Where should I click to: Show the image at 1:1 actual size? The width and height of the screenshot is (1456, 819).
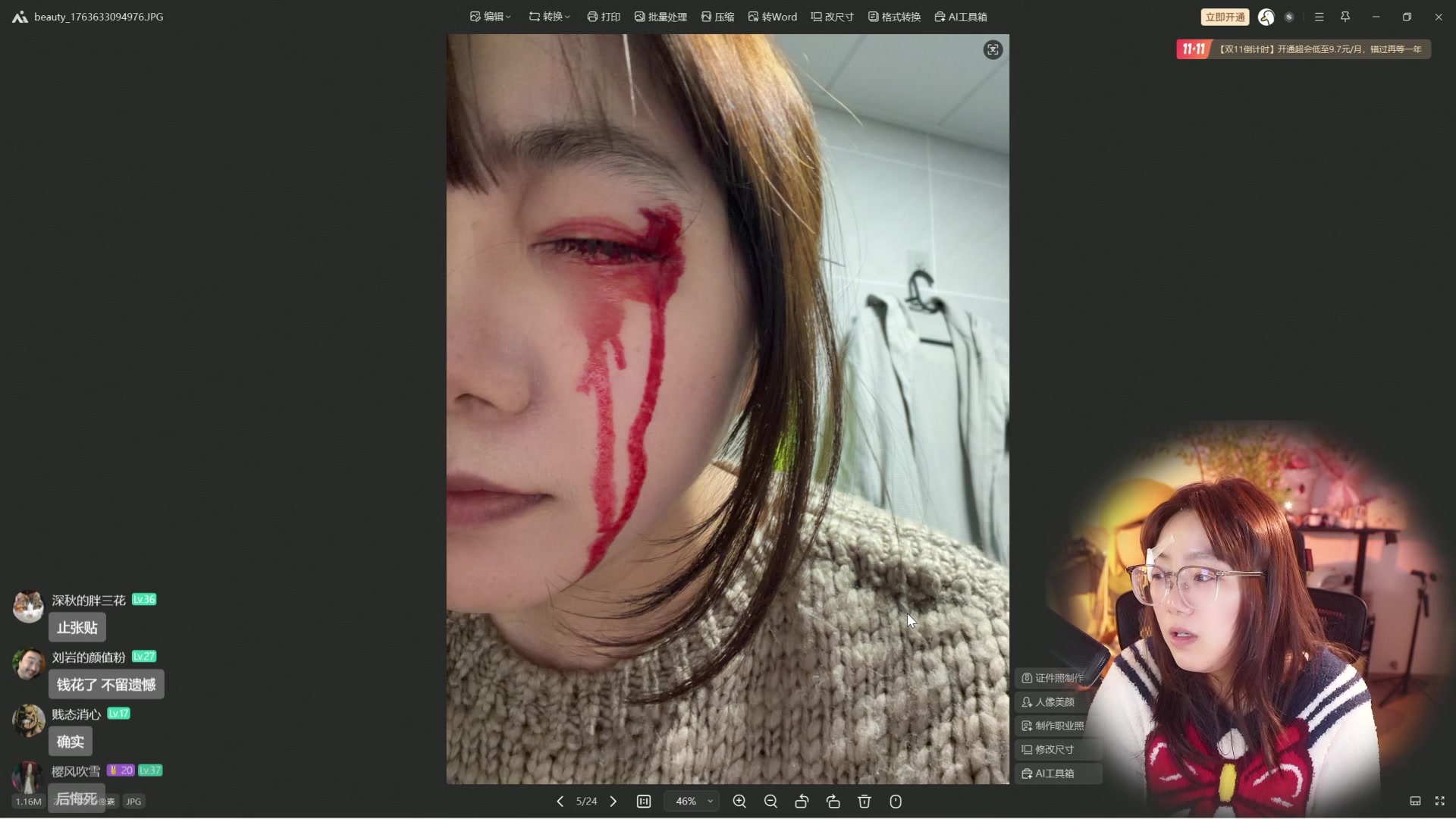tap(644, 802)
